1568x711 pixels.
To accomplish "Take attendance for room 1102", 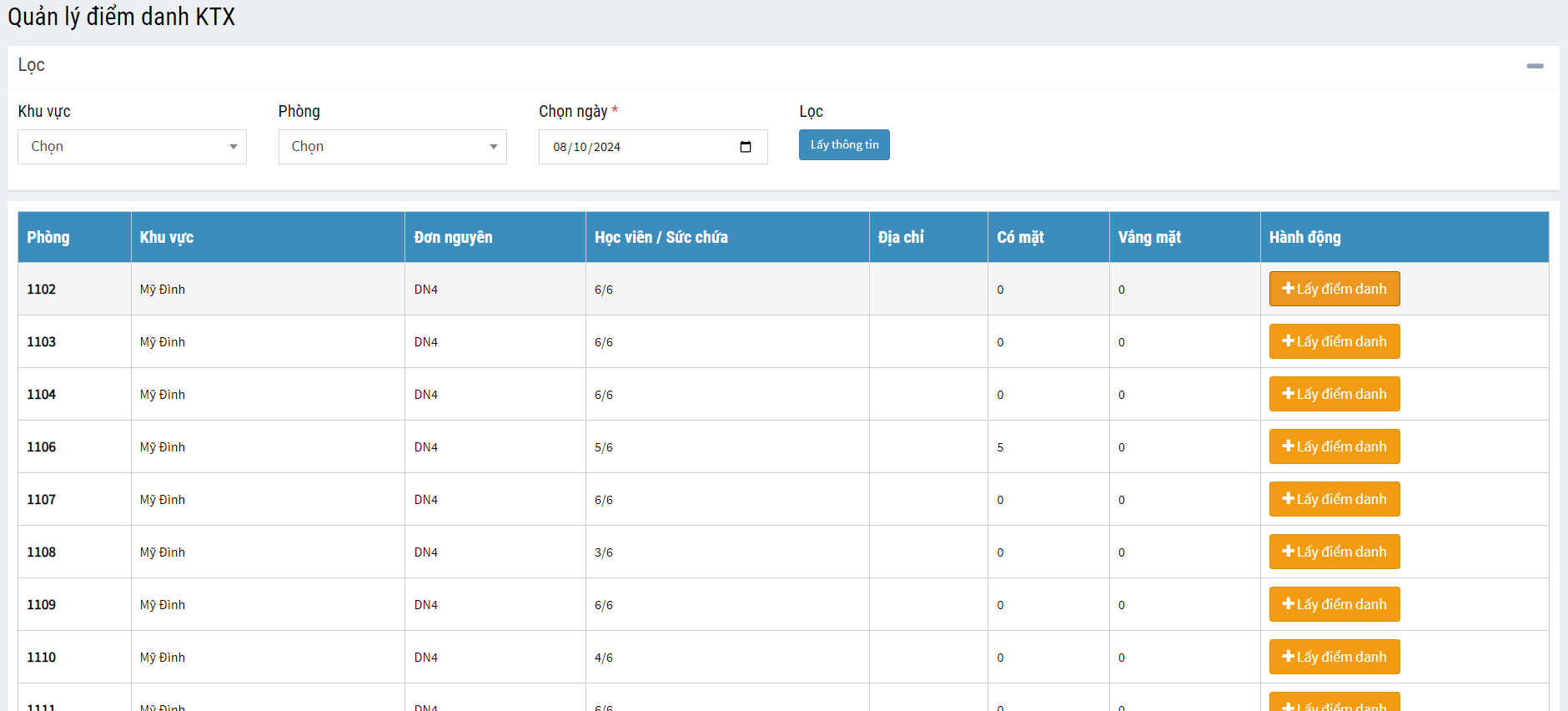I will click(x=1334, y=289).
